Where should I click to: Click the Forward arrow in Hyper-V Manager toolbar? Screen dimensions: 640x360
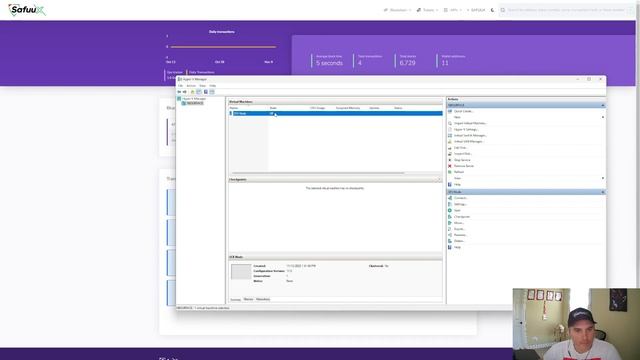coord(184,92)
